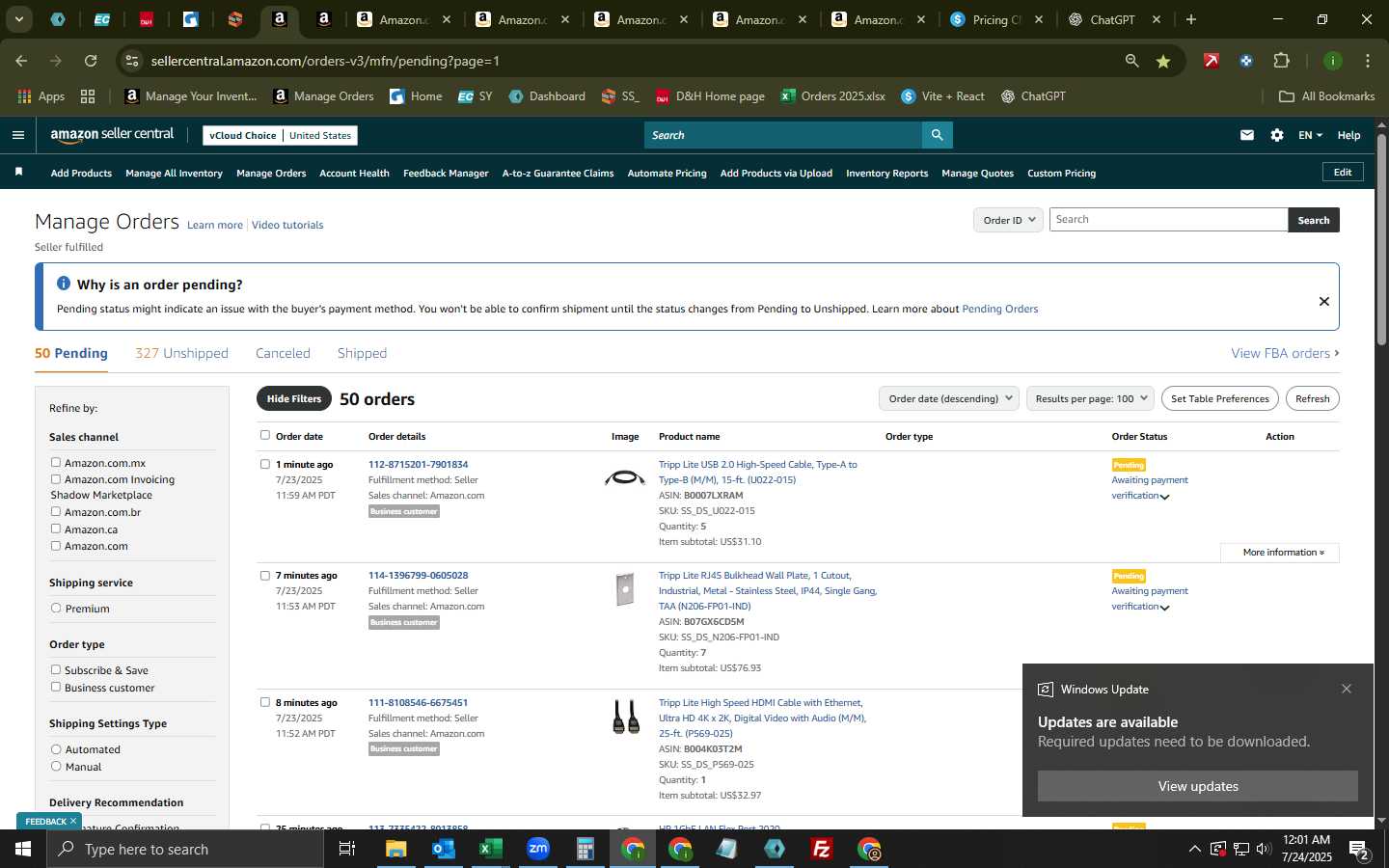Viewport: 1389px width, 868px height.
Task: Open the Results per page dropdown
Action: 1090,398
